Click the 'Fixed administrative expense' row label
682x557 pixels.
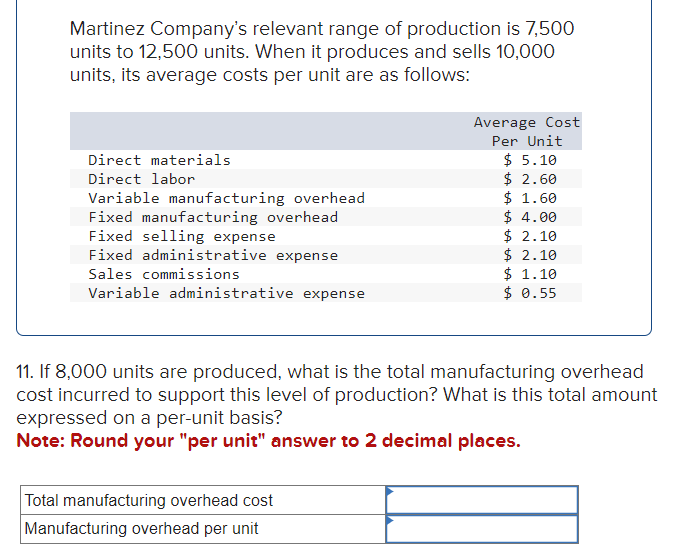click(213, 255)
